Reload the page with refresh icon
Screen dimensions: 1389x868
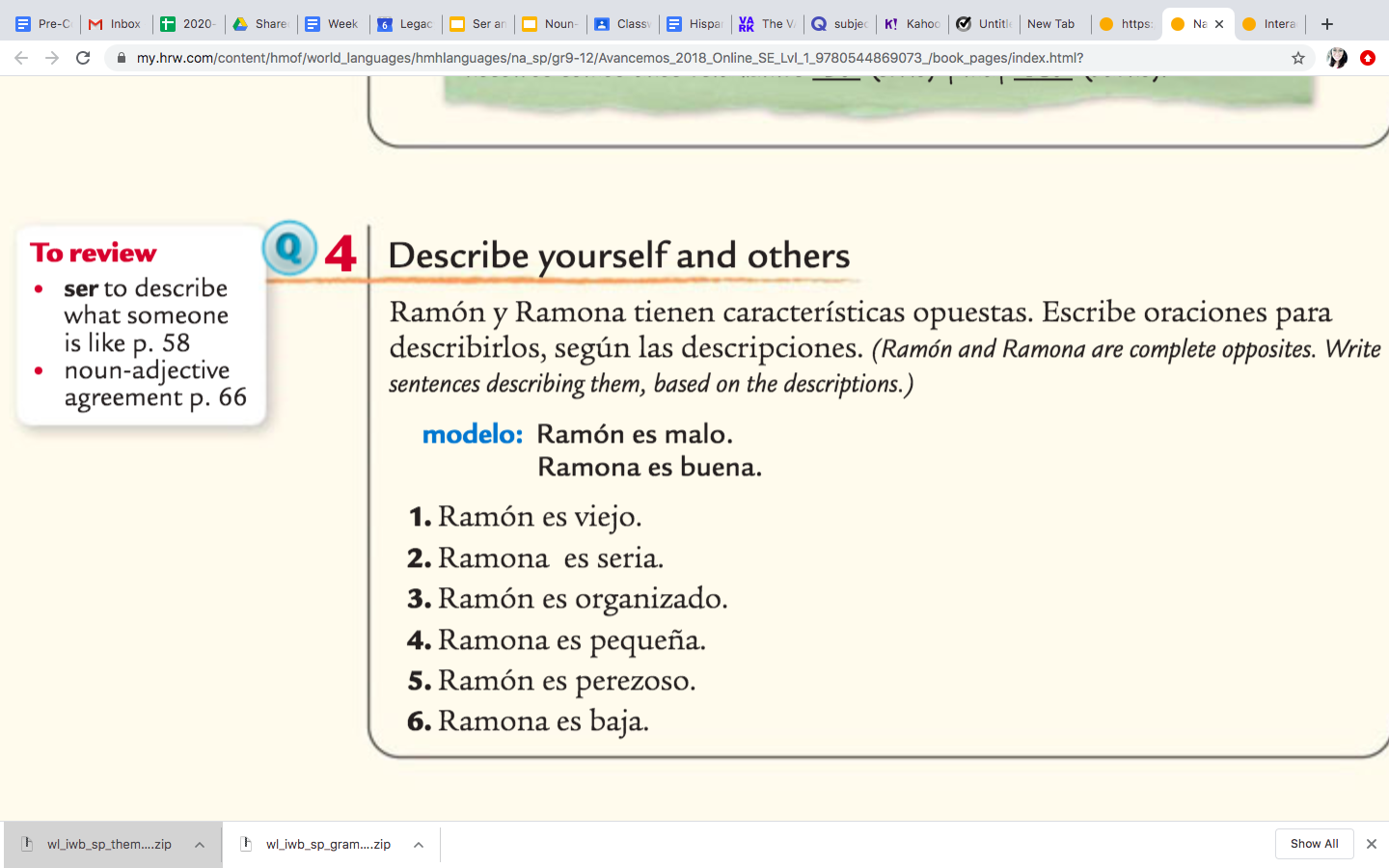(x=83, y=58)
